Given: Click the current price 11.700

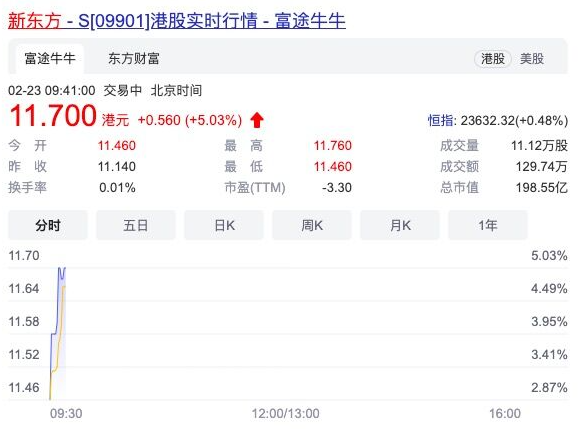Looking at the screenshot, I should 53,115.
